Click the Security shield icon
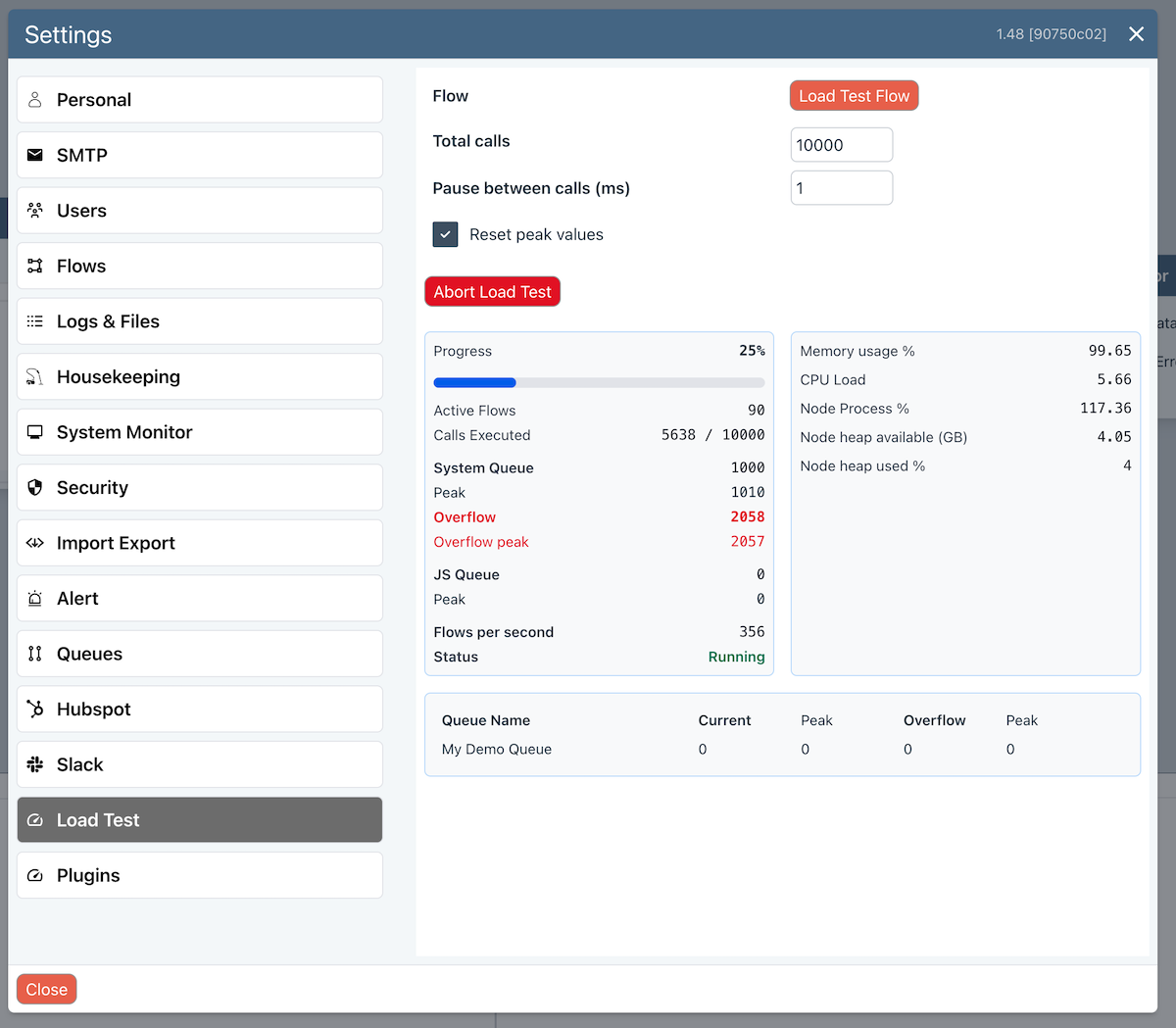Viewport: 1176px width, 1028px height. click(x=35, y=488)
